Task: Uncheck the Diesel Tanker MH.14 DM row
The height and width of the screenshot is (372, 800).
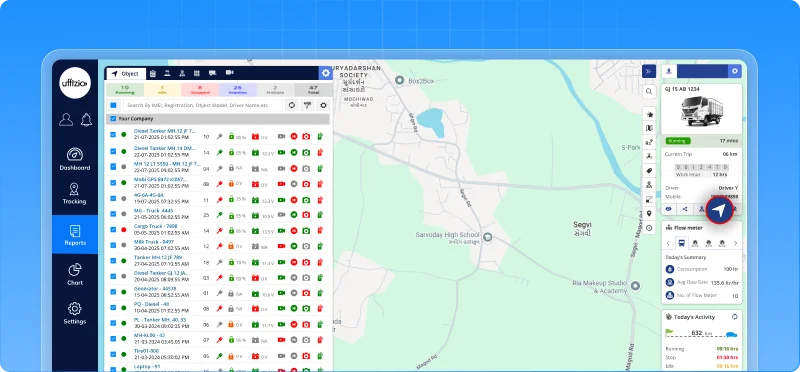Action: click(113, 151)
